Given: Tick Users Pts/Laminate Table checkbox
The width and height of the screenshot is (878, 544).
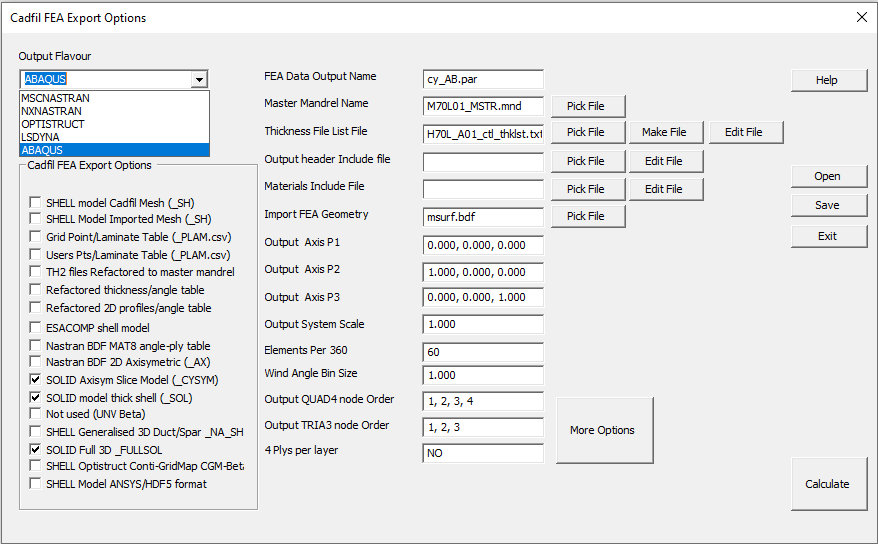Looking at the screenshot, I should [x=35, y=254].
